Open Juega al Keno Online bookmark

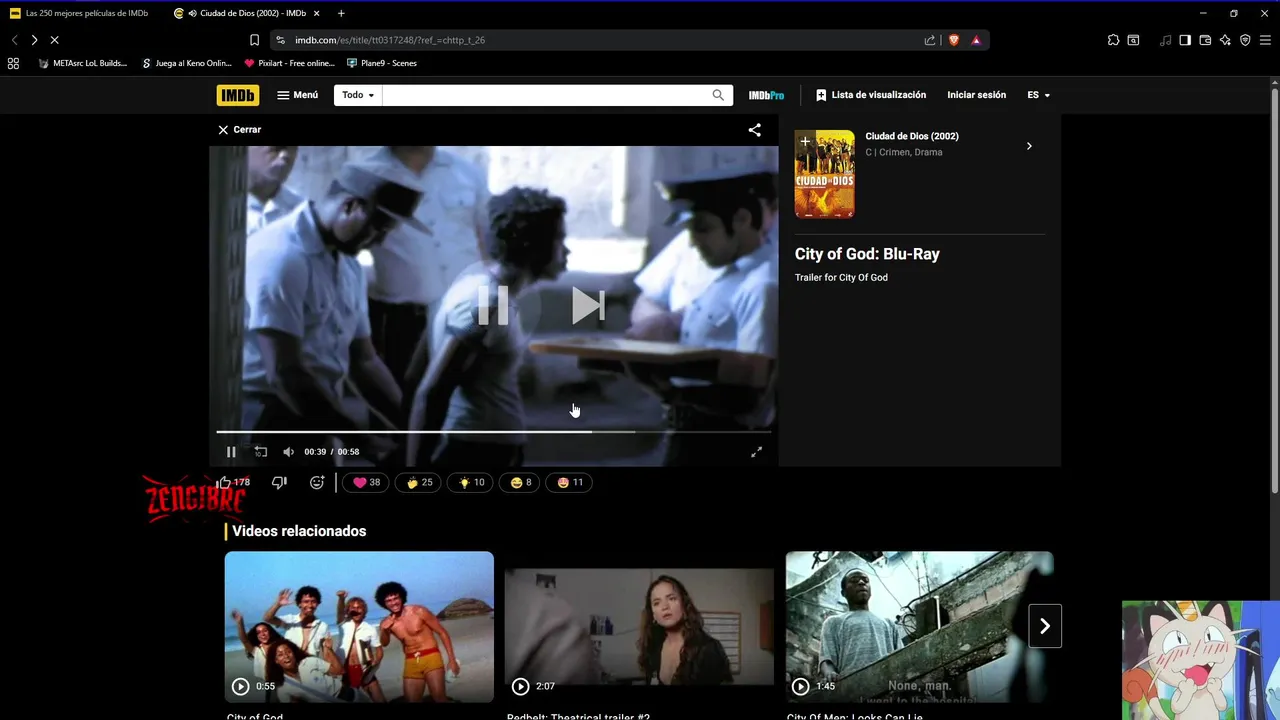coord(188,63)
